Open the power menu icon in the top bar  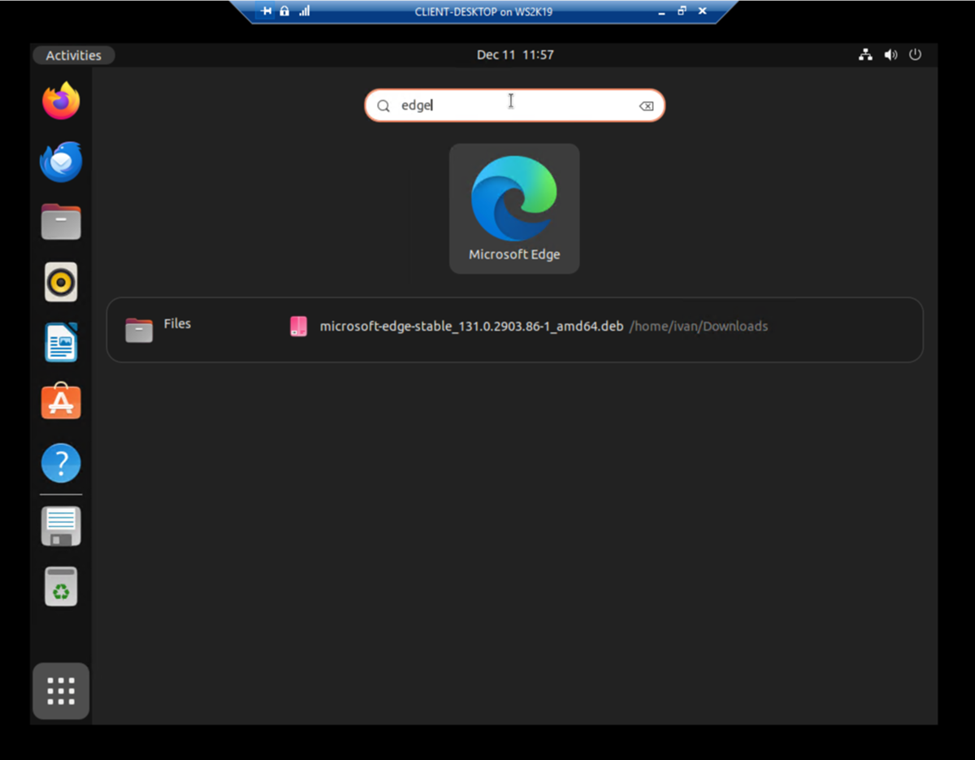(x=915, y=55)
